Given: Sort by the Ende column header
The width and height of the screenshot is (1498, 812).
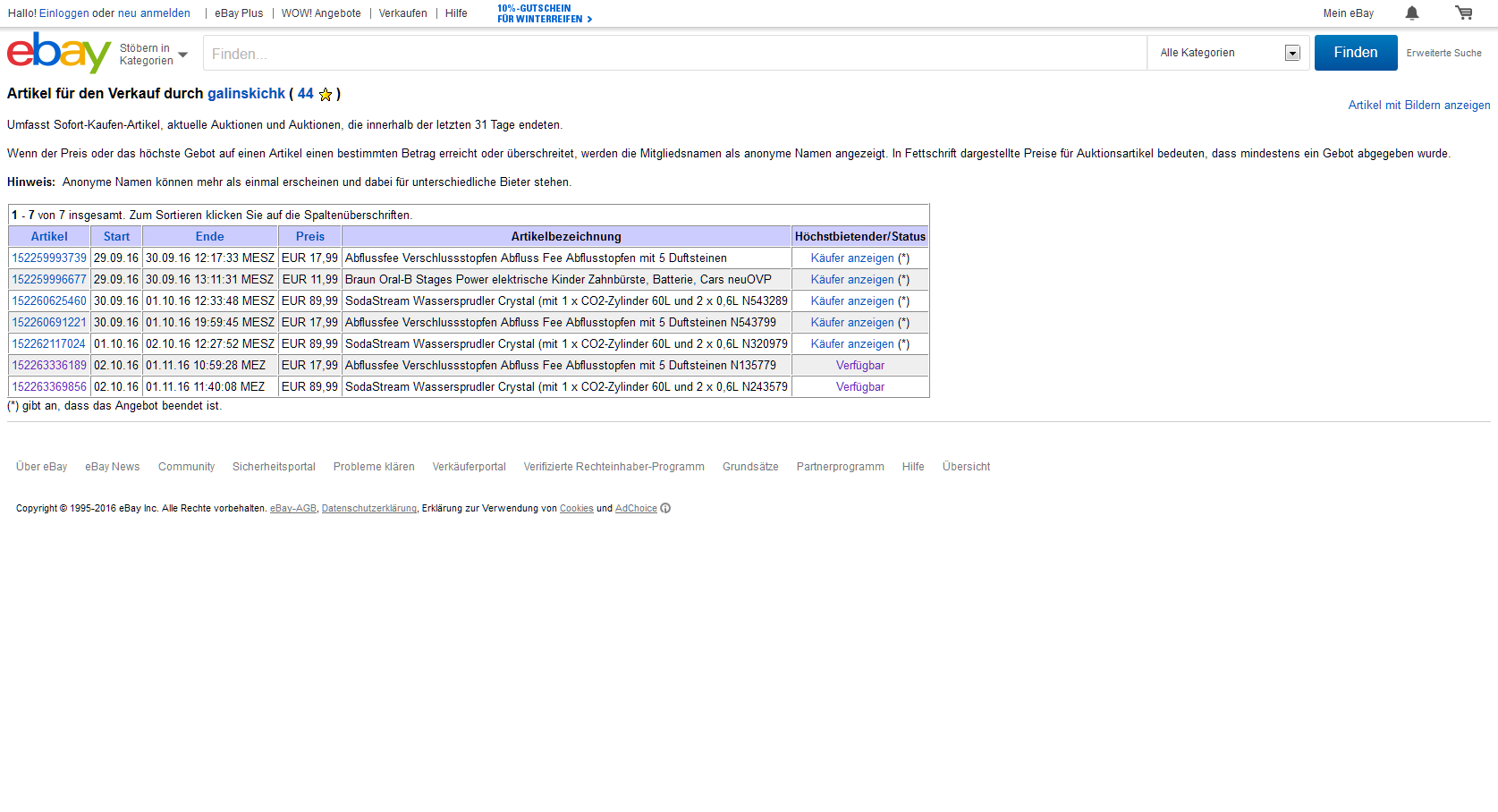Looking at the screenshot, I should [210, 237].
